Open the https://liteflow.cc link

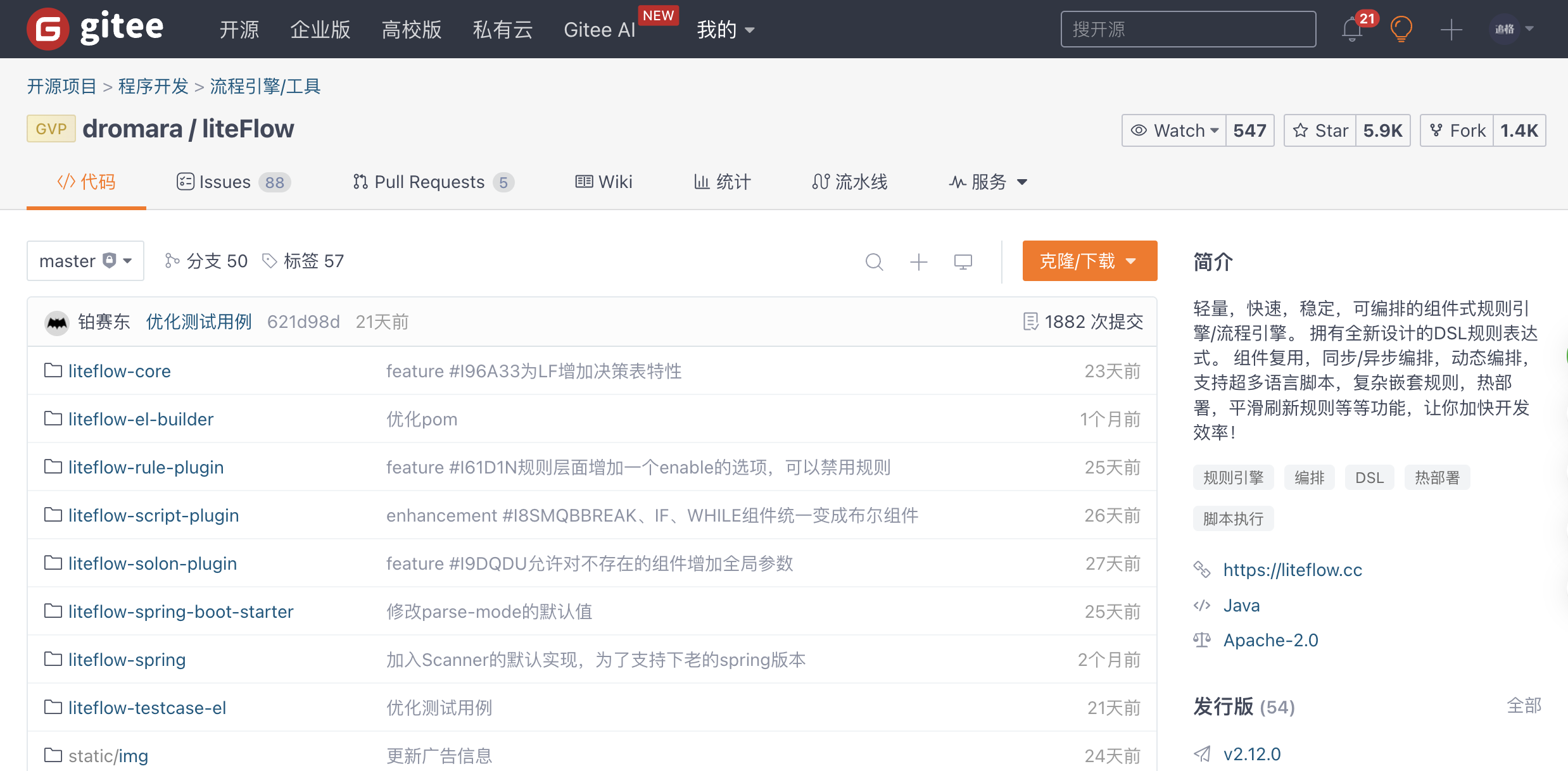pos(1293,570)
